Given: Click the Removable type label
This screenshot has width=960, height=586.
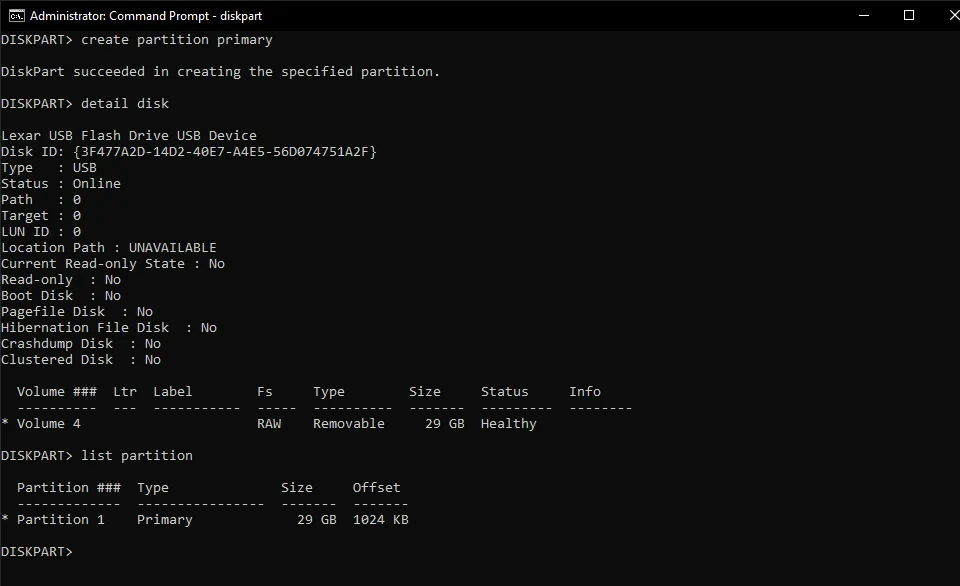Looking at the screenshot, I should [348, 423].
